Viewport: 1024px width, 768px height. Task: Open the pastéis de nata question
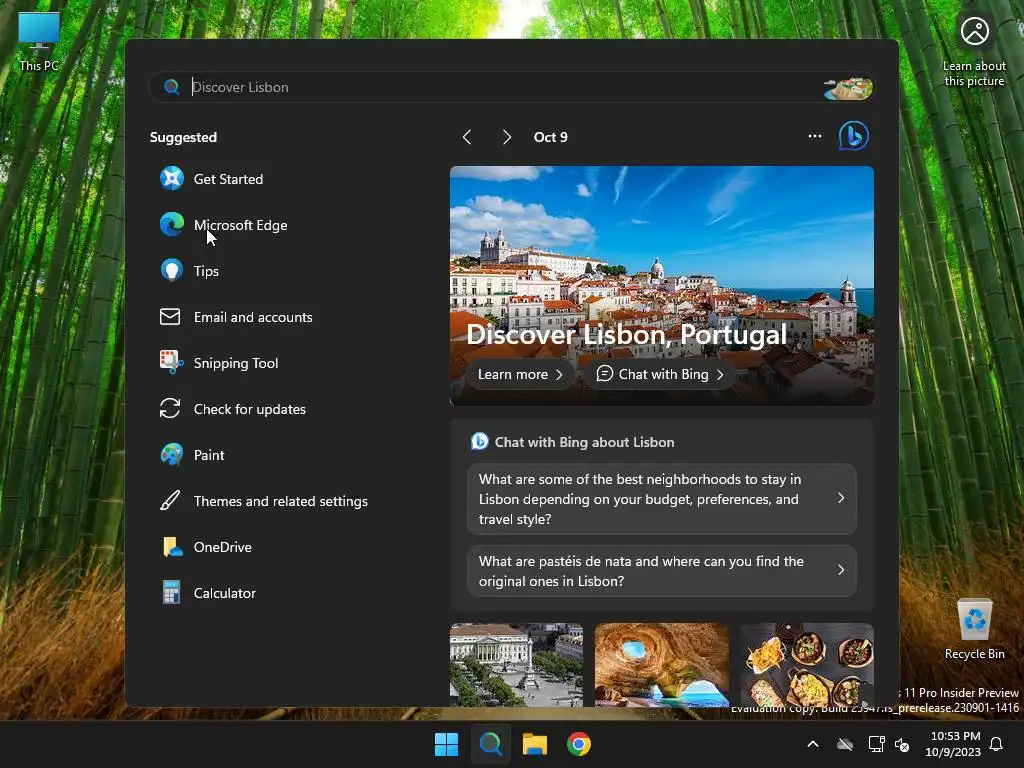662,571
